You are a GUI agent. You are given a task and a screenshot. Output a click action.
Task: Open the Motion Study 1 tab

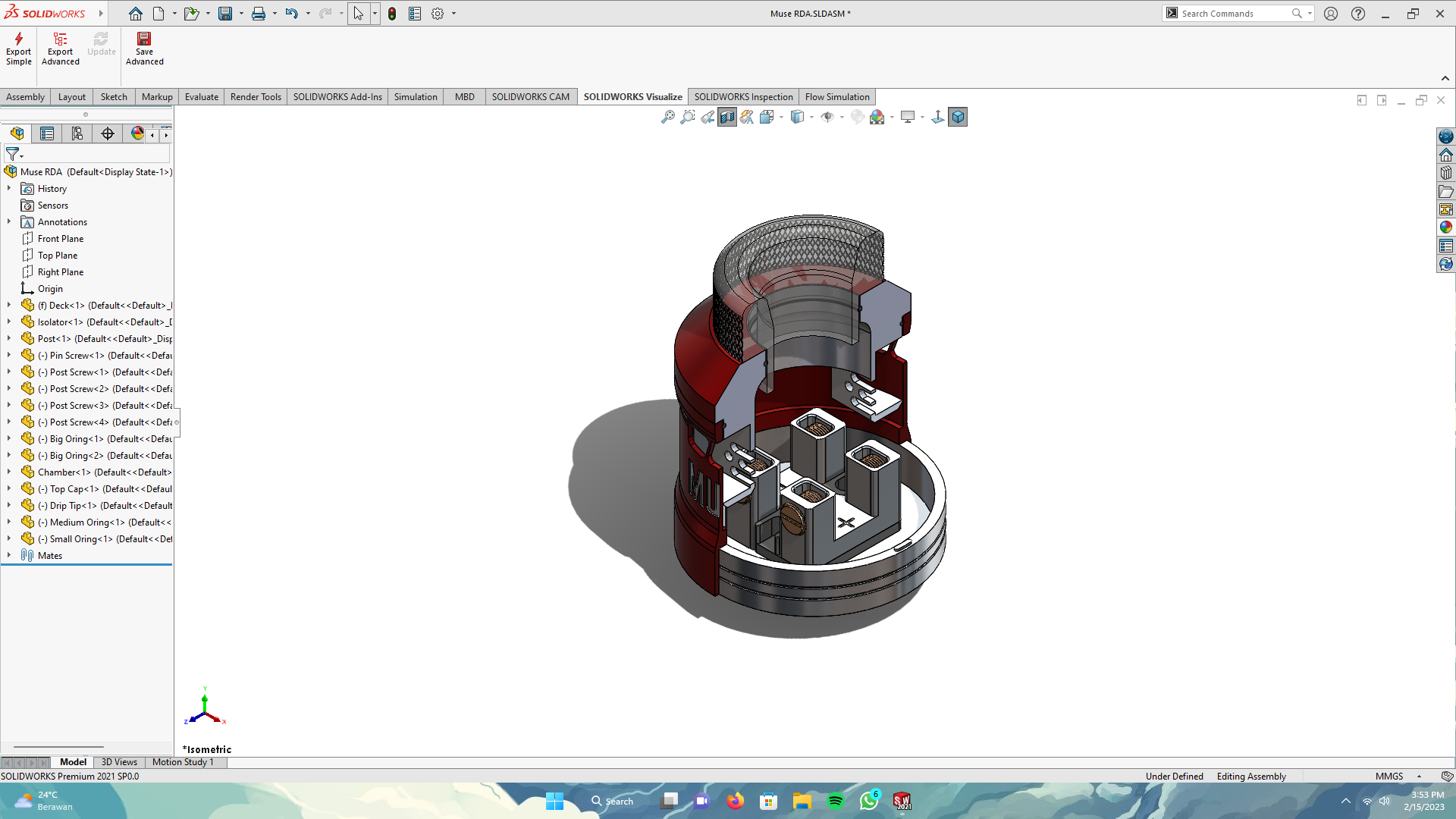pyautogui.click(x=183, y=762)
